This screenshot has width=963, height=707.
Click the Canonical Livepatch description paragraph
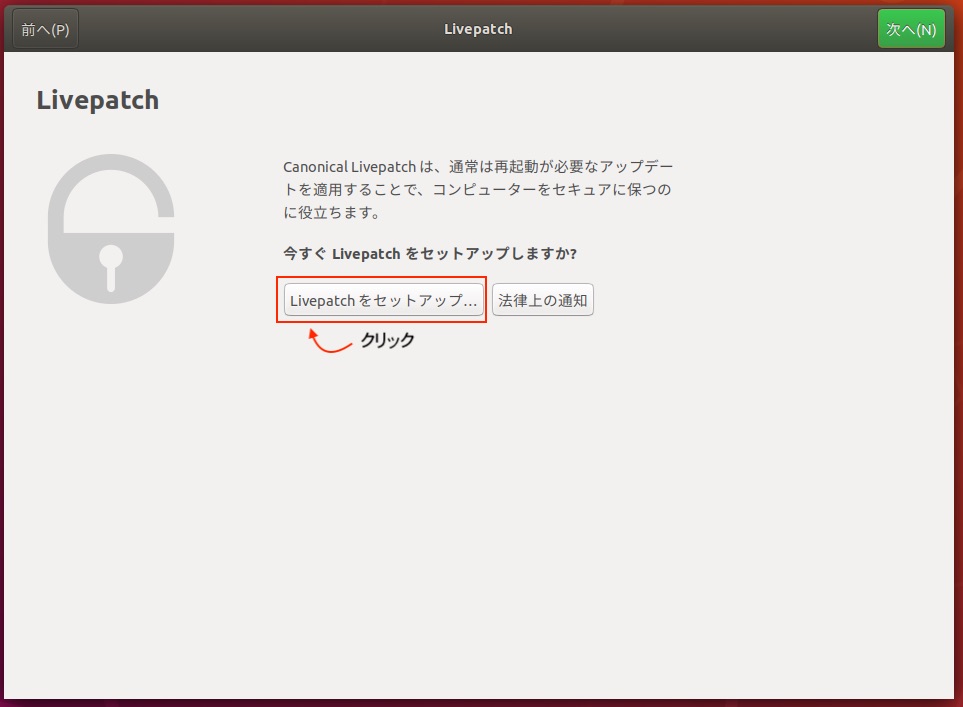[x=478, y=189]
